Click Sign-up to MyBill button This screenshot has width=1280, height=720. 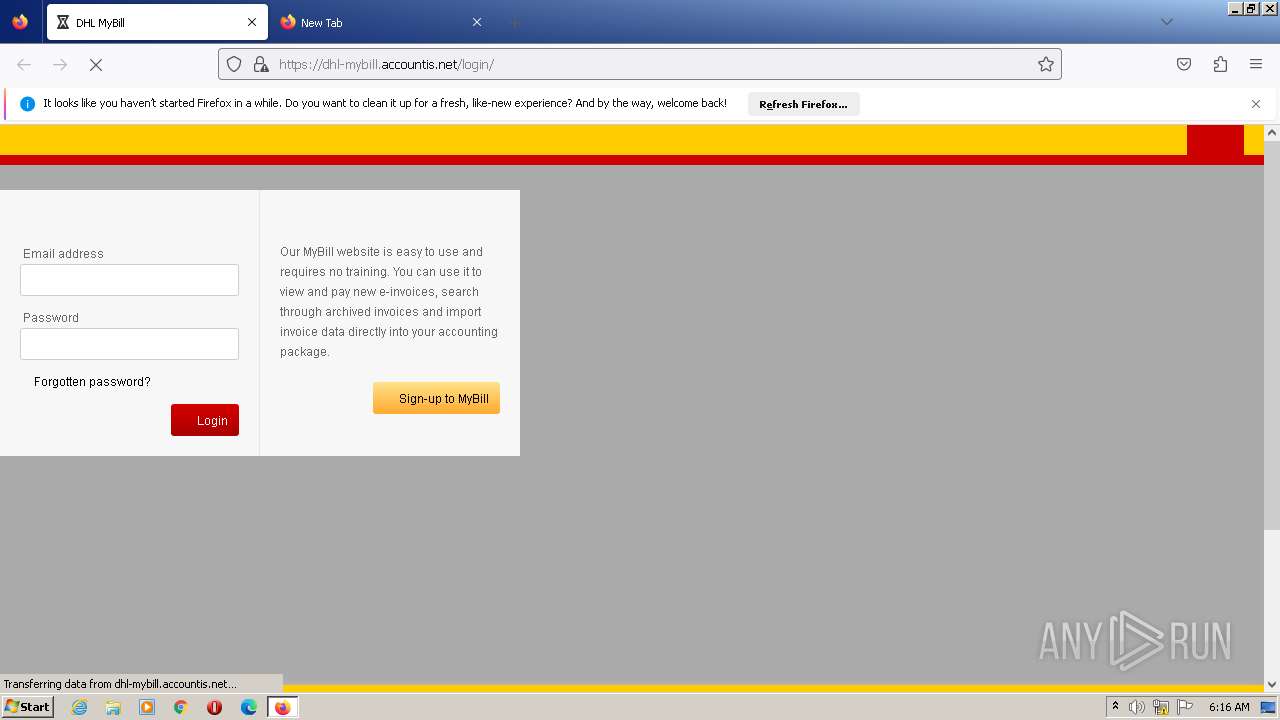point(436,398)
